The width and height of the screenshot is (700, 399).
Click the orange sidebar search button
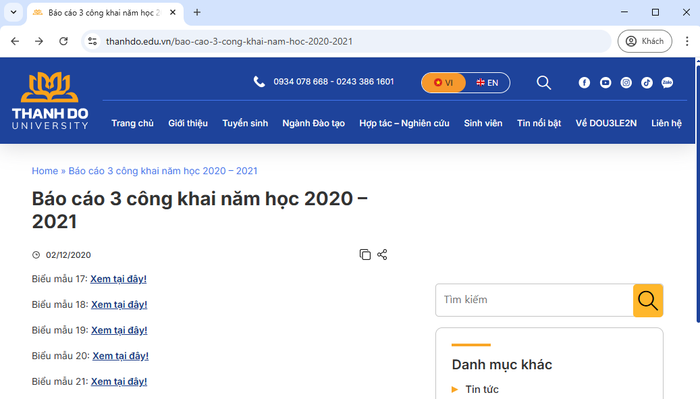[x=648, y=300]
